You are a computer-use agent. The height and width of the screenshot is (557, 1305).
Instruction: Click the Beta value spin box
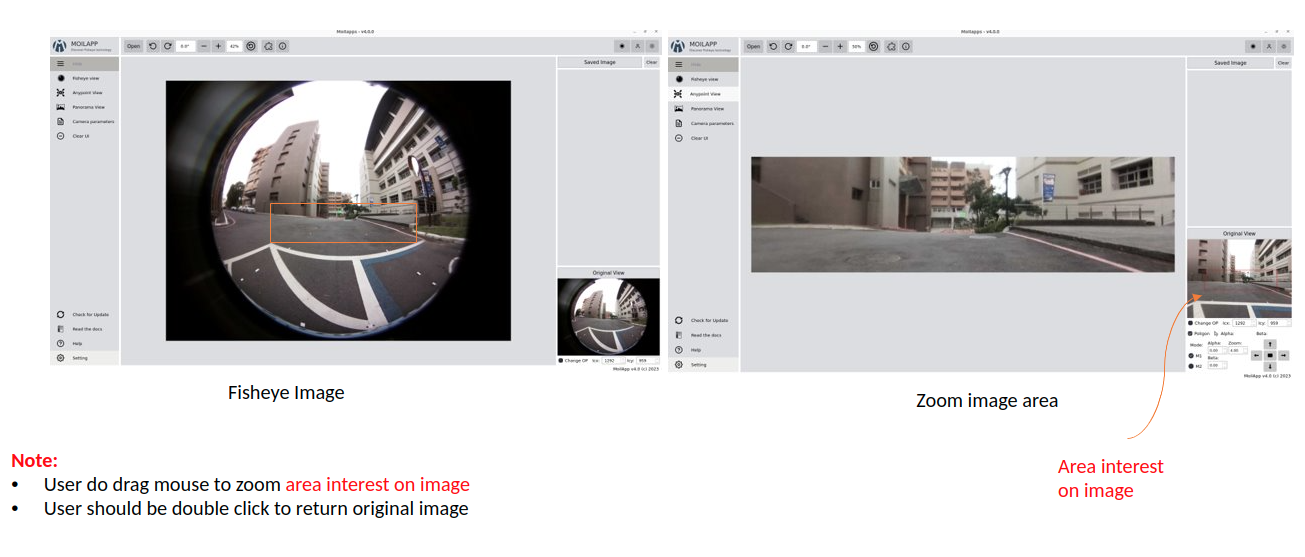pos(1217,365)
